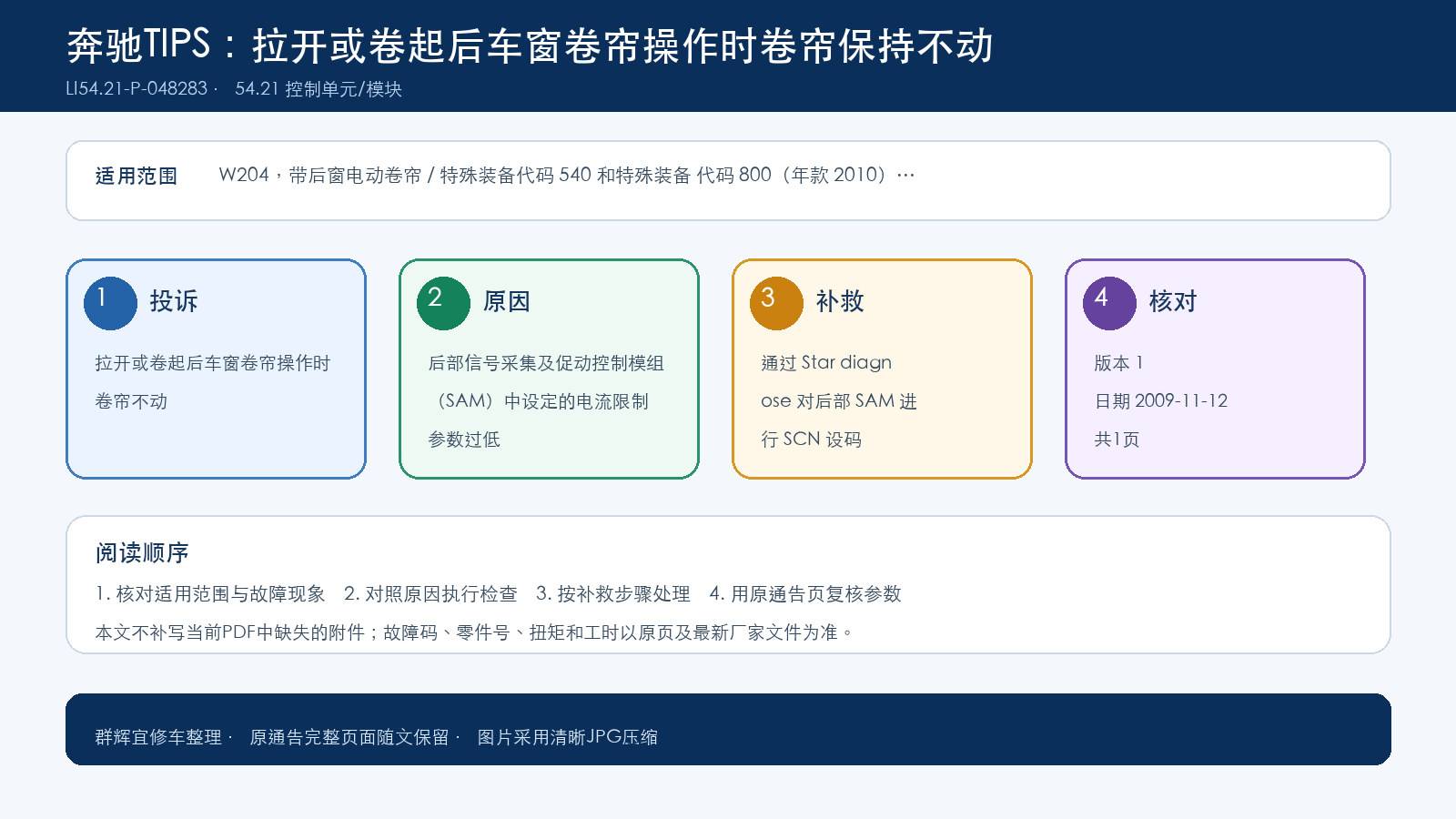
Task: Click 版本 1 in the check card
Action: (1118, 363)
